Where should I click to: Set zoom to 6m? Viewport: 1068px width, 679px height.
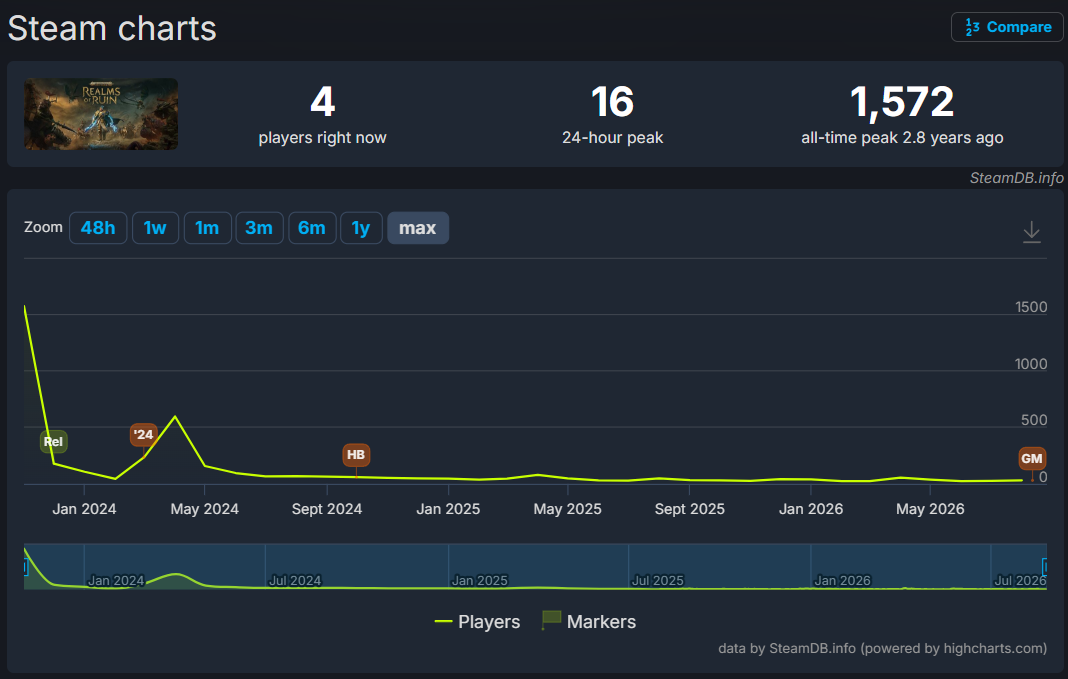tap(312, 227)
